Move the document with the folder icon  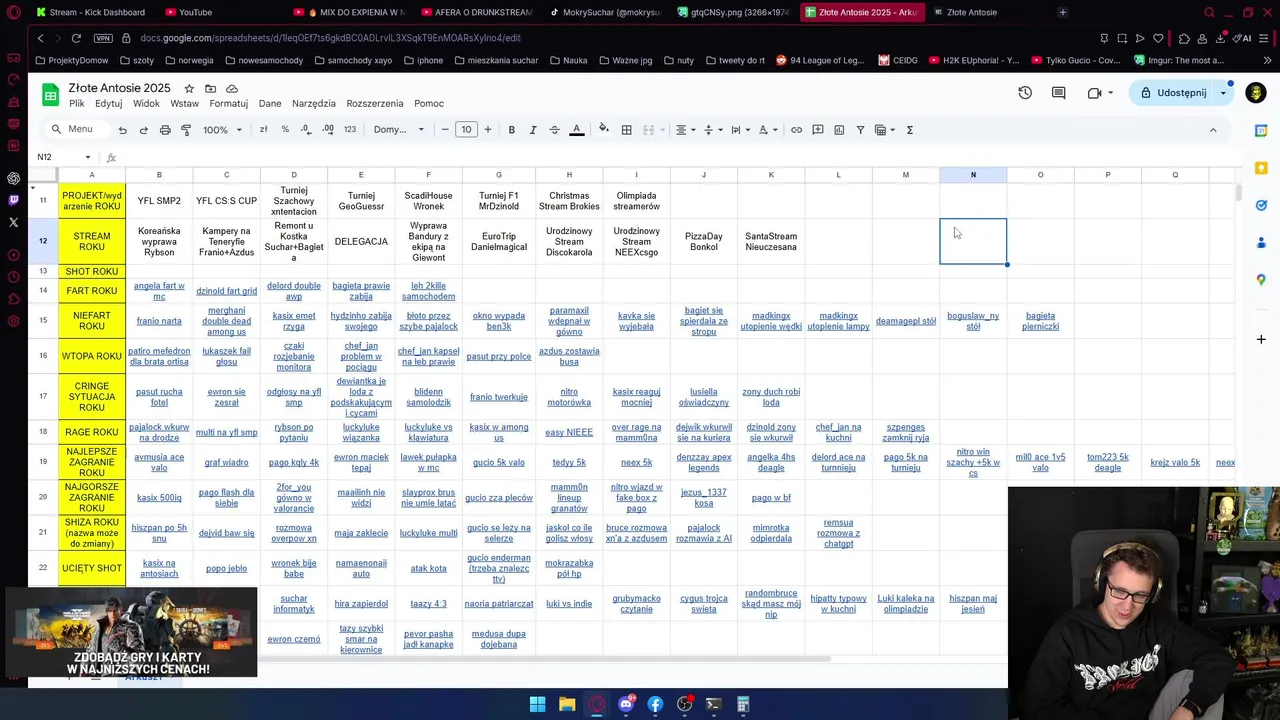coord(210,88)
